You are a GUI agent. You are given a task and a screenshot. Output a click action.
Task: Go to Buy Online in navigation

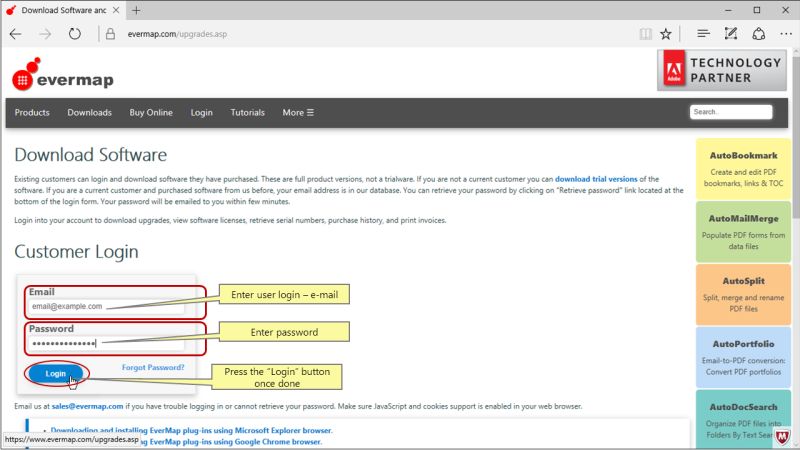click(151, 112)
